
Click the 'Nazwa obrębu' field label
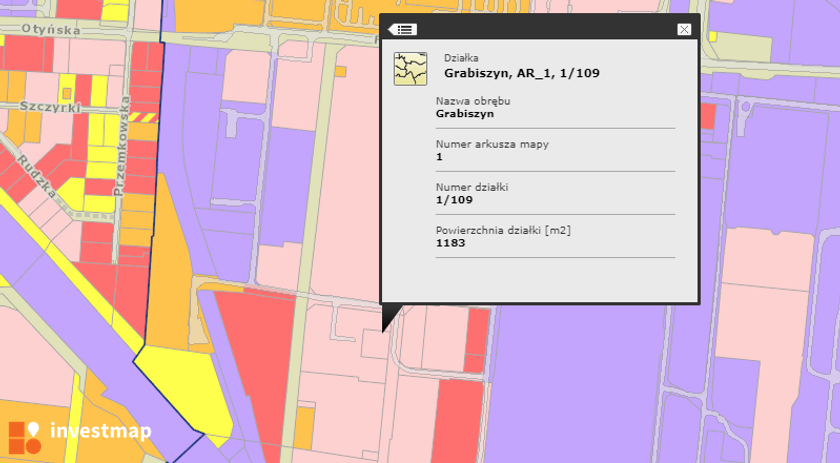(x=472, y=101)
